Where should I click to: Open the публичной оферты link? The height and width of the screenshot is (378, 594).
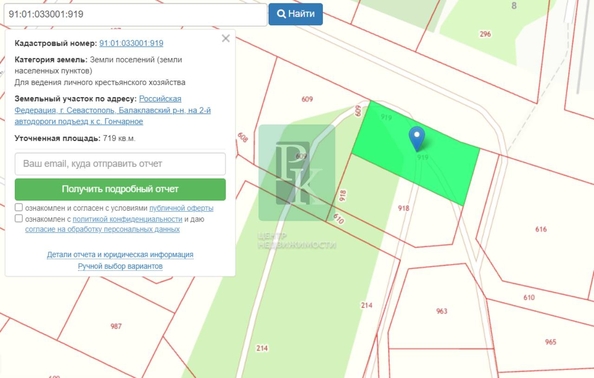click(181, 208)
